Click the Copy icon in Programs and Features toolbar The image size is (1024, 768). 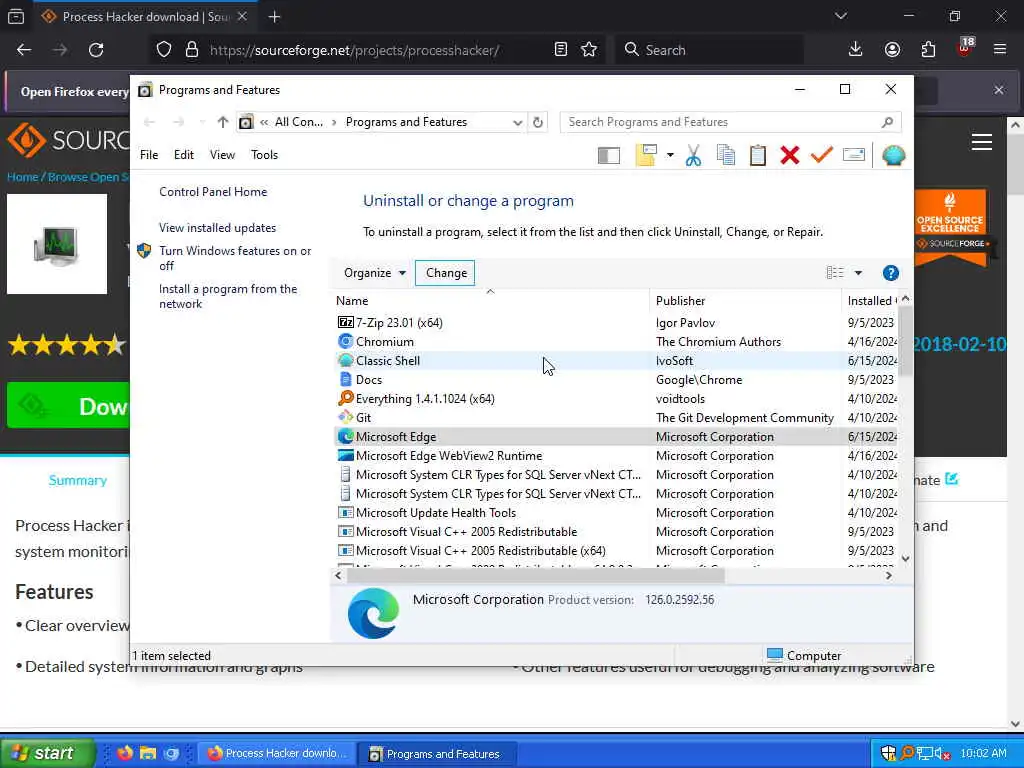(x=726, y=155)
